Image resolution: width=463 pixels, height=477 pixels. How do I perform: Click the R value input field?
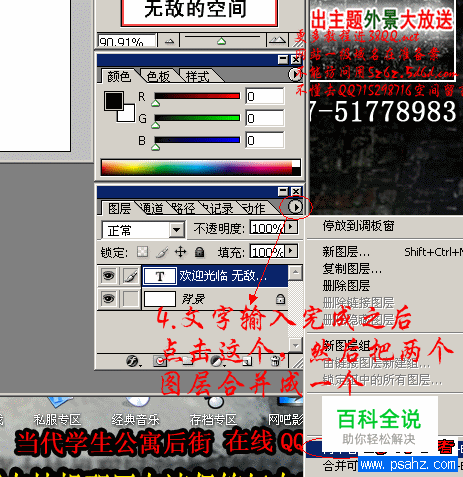coord(265,96)
